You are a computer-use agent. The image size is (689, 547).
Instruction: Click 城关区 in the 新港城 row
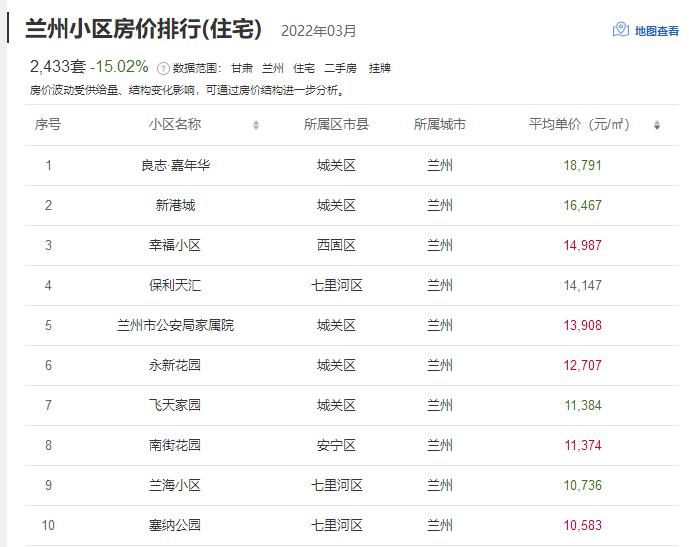(x=336, y=205)
